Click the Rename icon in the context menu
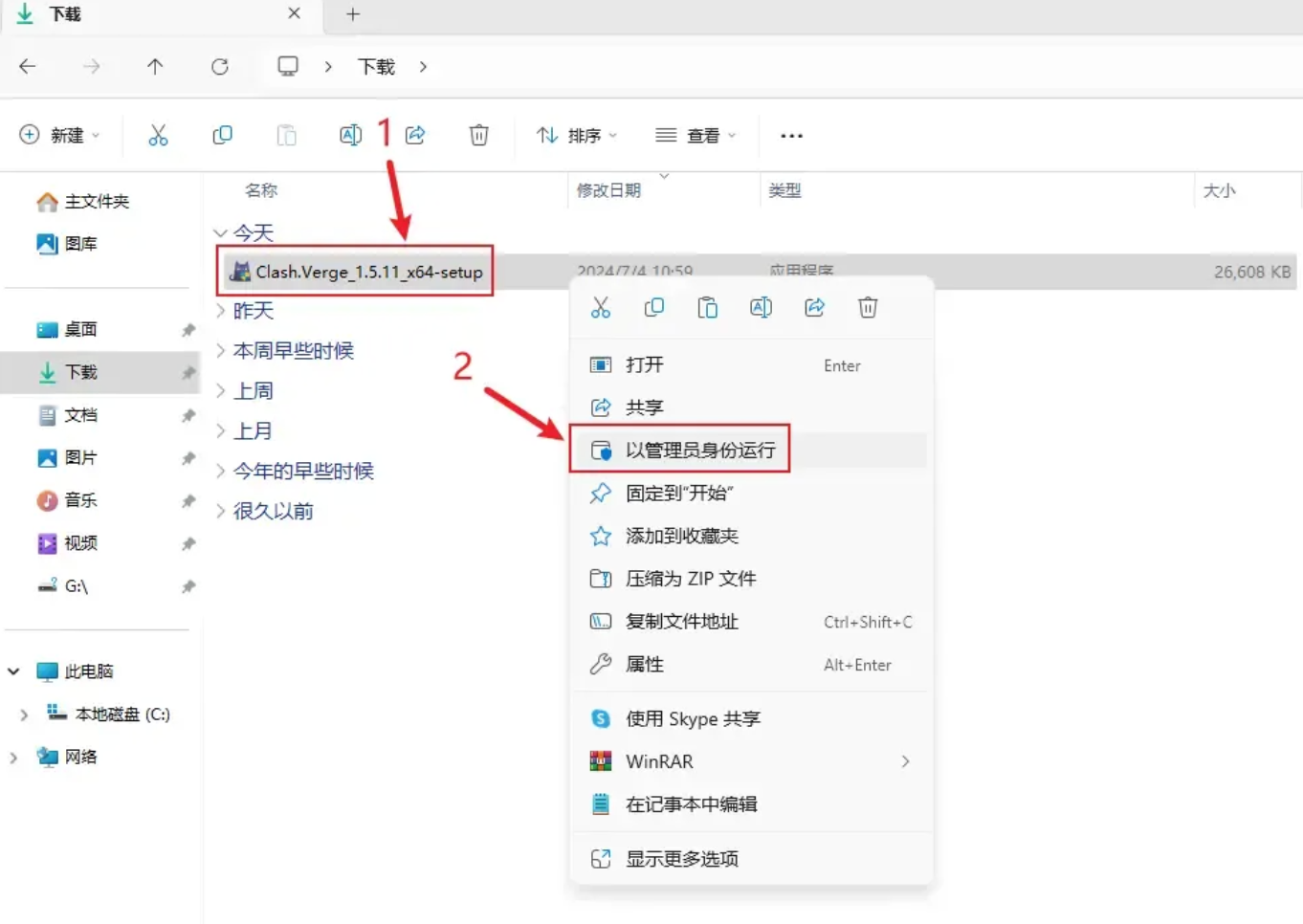 [x=761, y=307]
